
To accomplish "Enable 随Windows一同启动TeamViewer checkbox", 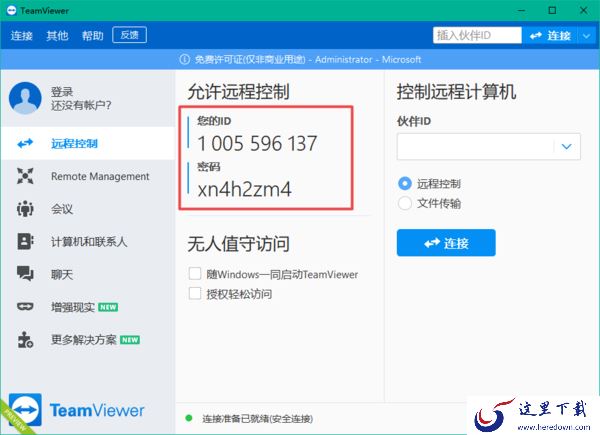I will click(195, 274).
